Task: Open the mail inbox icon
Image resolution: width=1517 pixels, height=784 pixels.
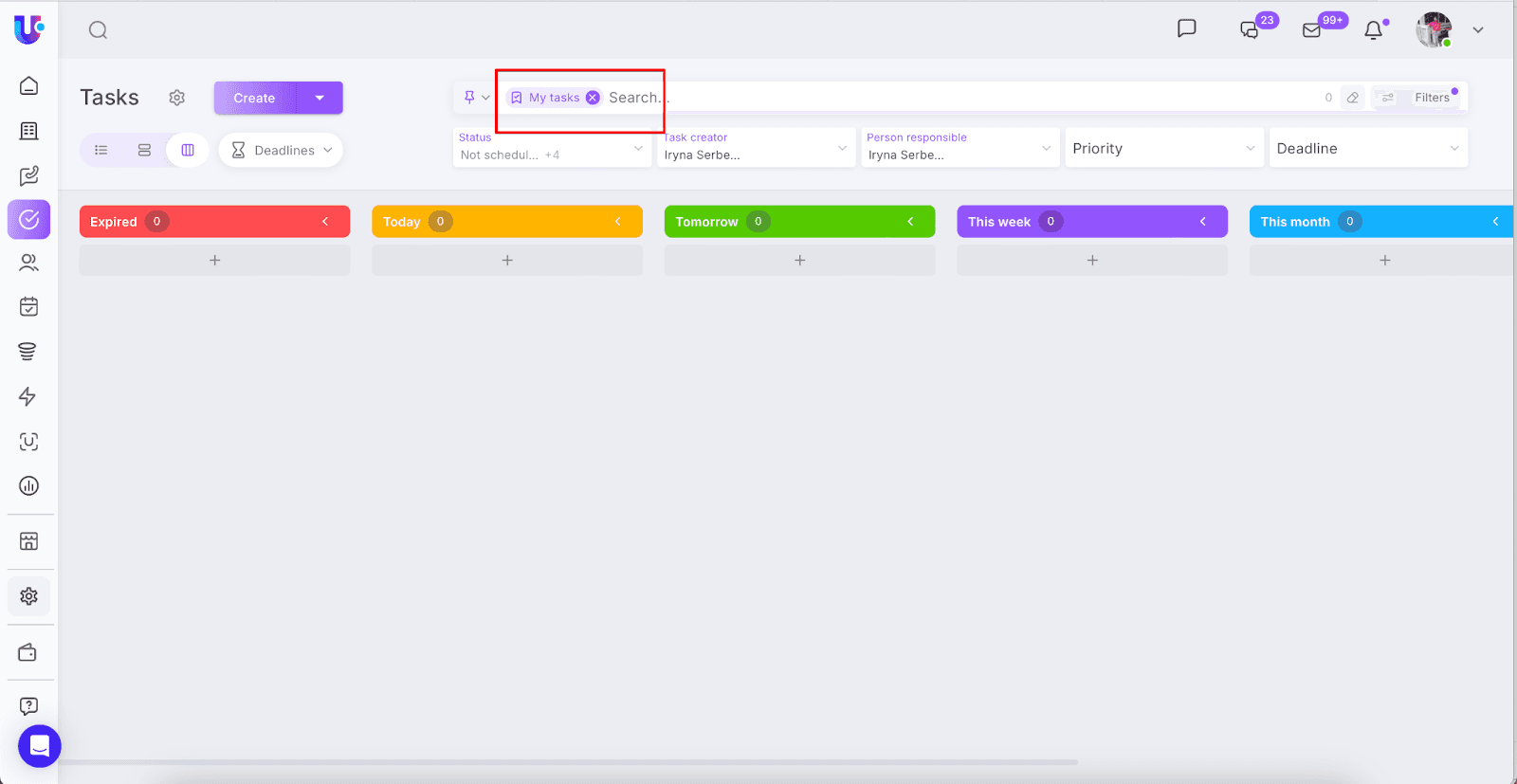Action: point(1312,30)
